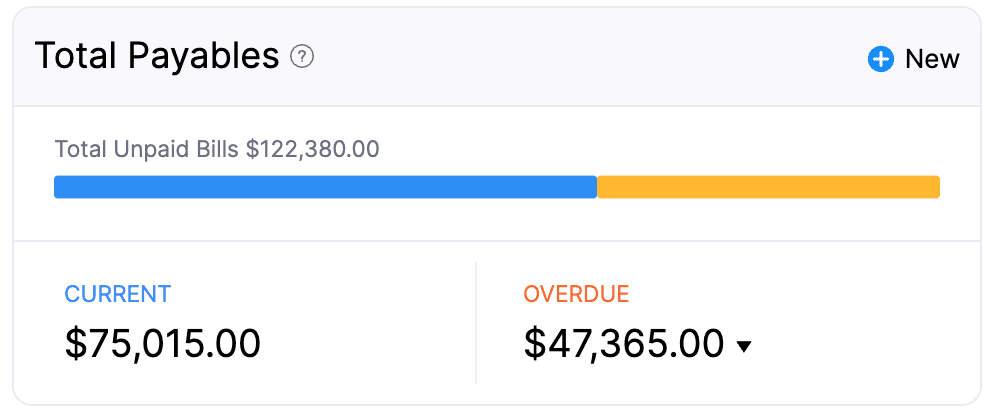Click the blue plus icon
The width and height of the screenshot is (998, 416).
(880, 59)
